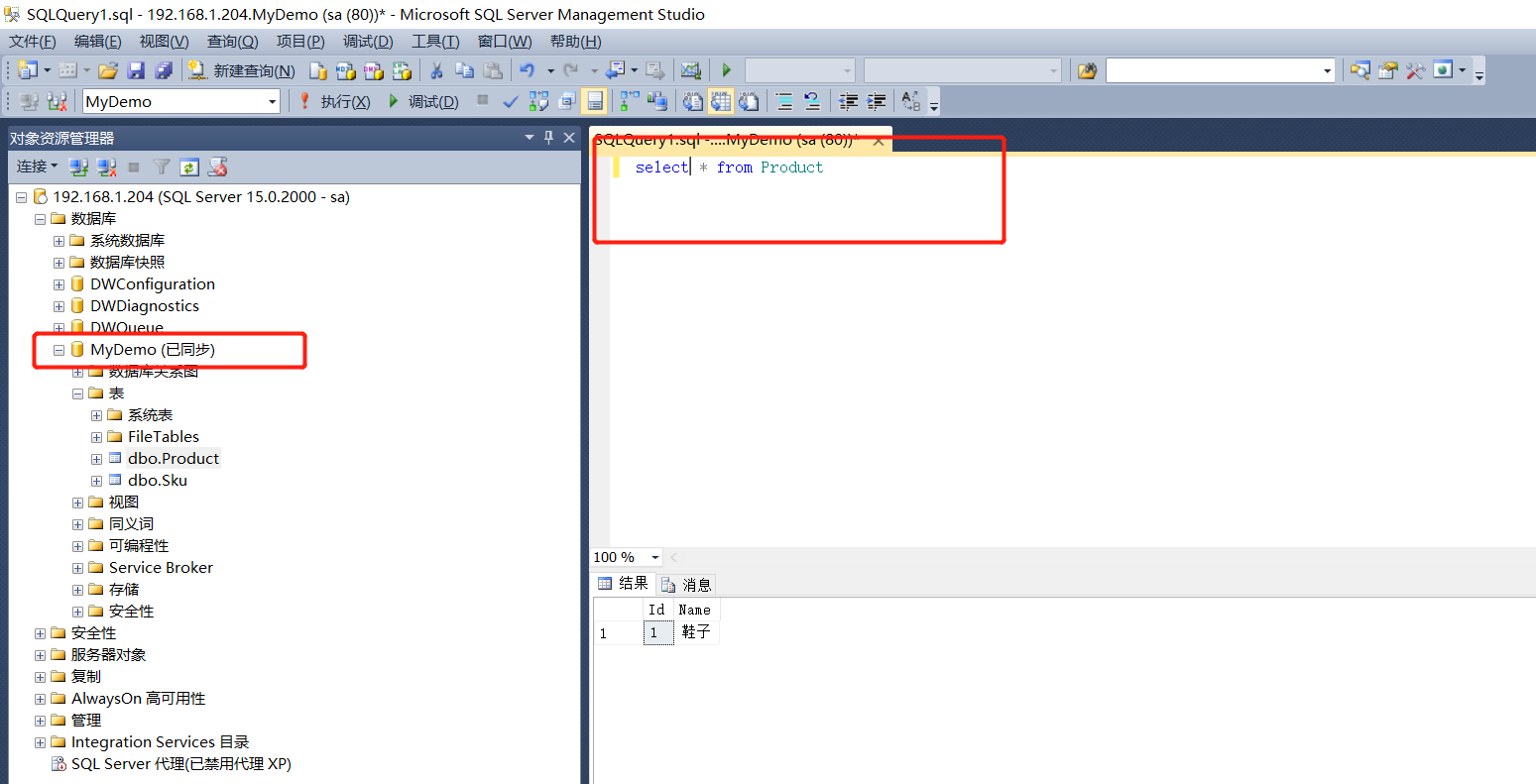Click the funnel Filter icon in Object Explorer
This screenshot has height=784, width=1536.
tap(162, 167)
